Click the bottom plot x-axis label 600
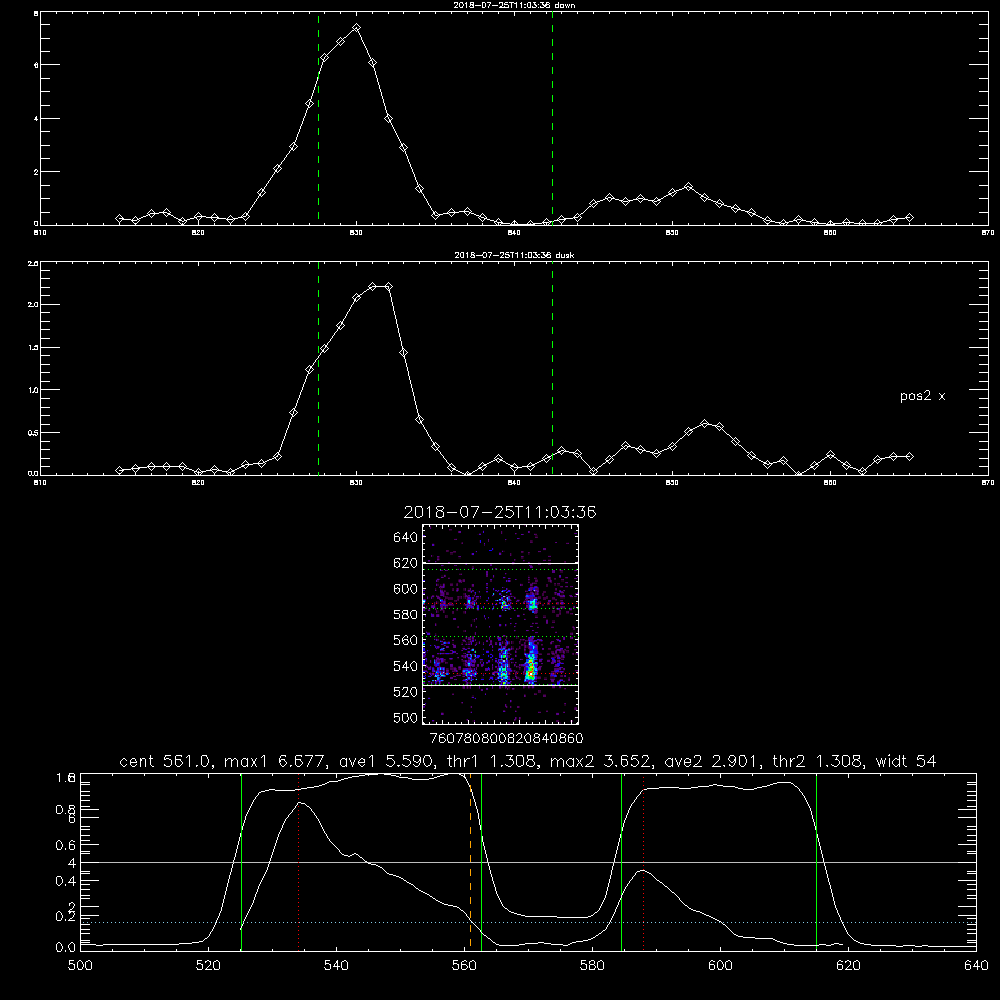Image resolution: width=1000 pixels, height=1000 pixels. coord(721,966)
